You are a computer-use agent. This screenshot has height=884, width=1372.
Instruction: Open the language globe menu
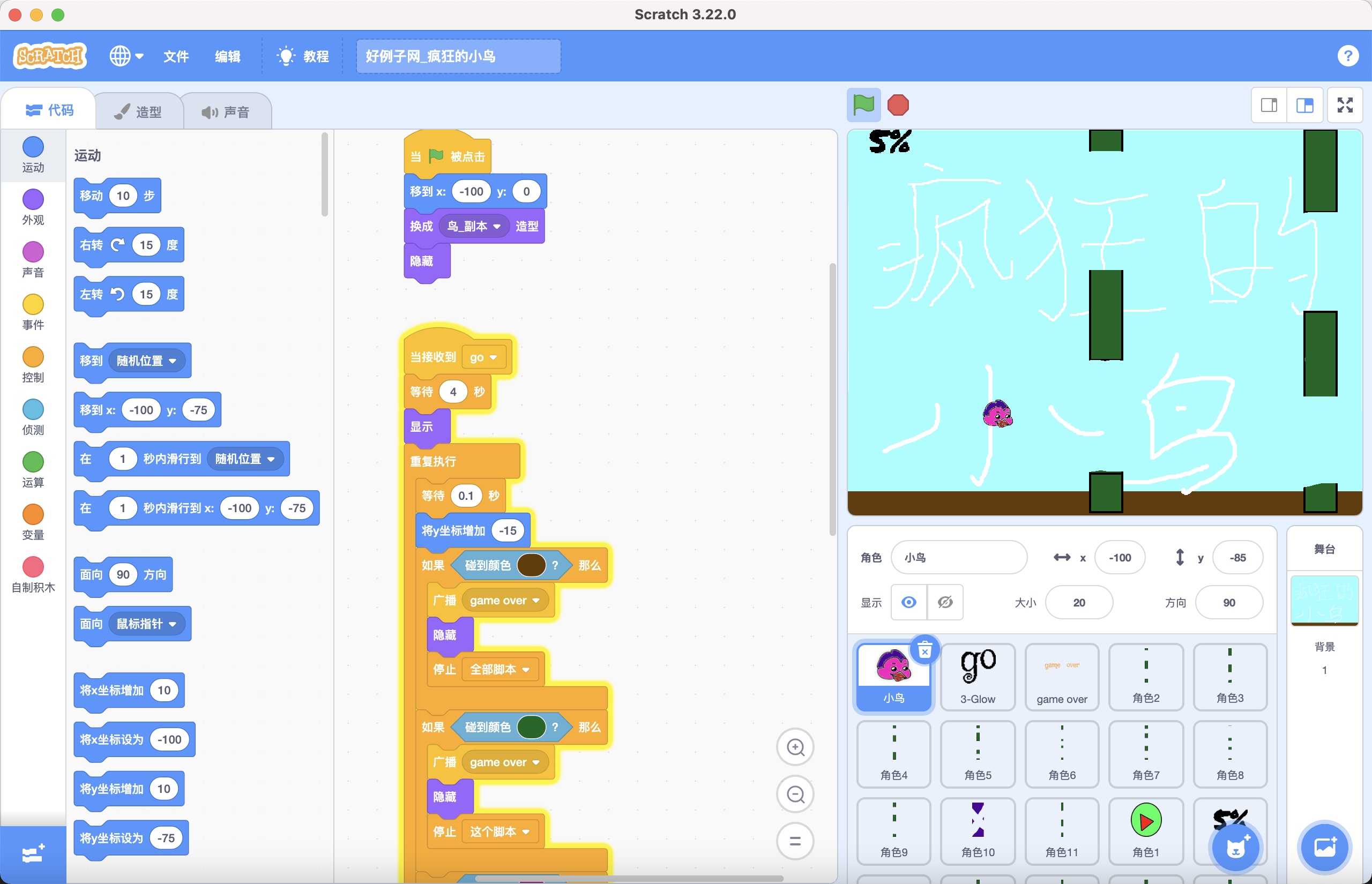point(126,56)
